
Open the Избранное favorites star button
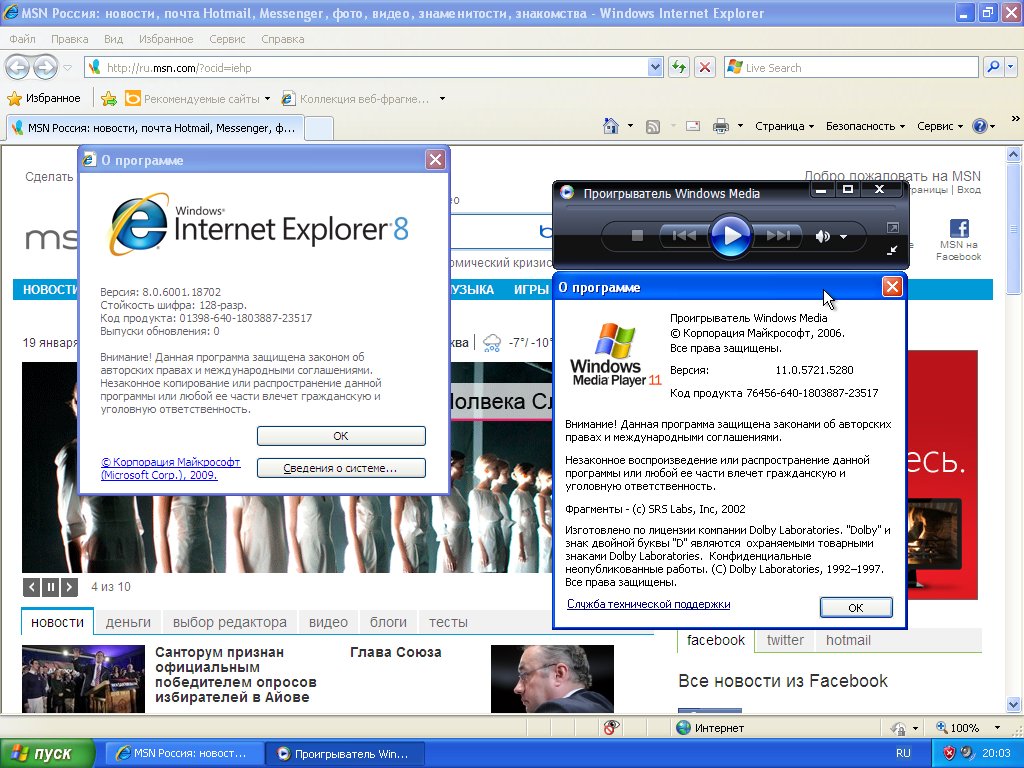coord(44,98)
